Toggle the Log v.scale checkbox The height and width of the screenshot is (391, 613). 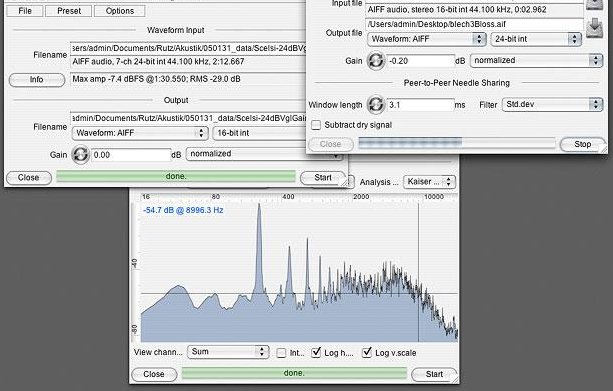click(x=367, y=353)
